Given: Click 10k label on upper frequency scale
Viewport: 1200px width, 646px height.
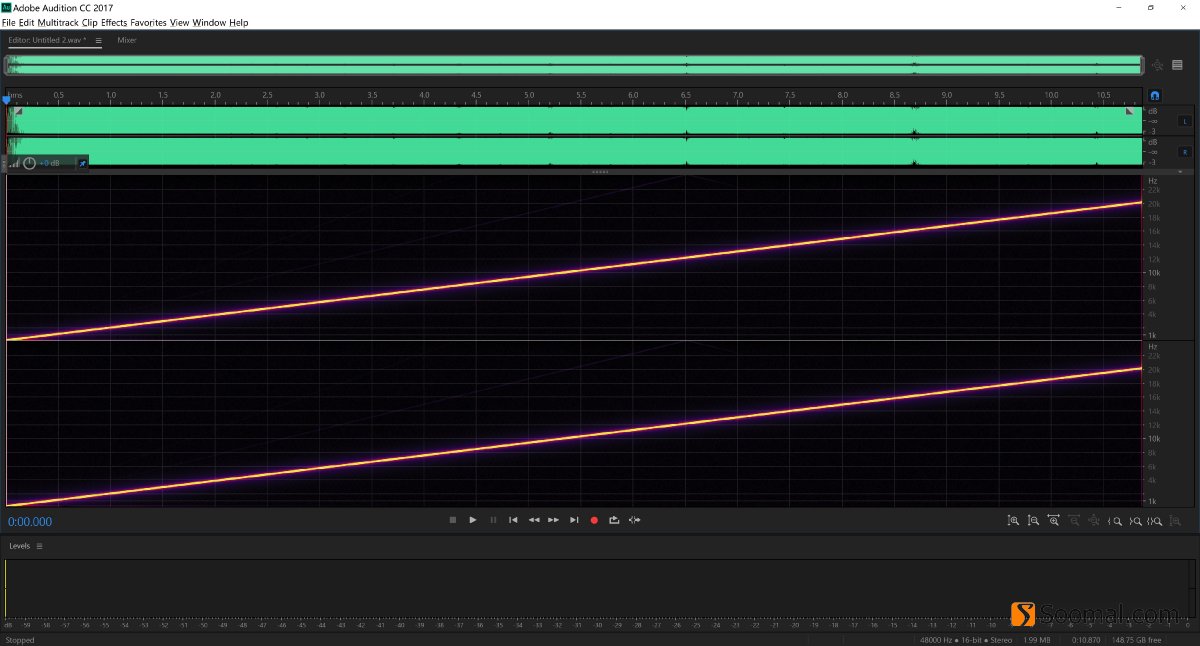Looking at the screenshot, I should 1153,273.
